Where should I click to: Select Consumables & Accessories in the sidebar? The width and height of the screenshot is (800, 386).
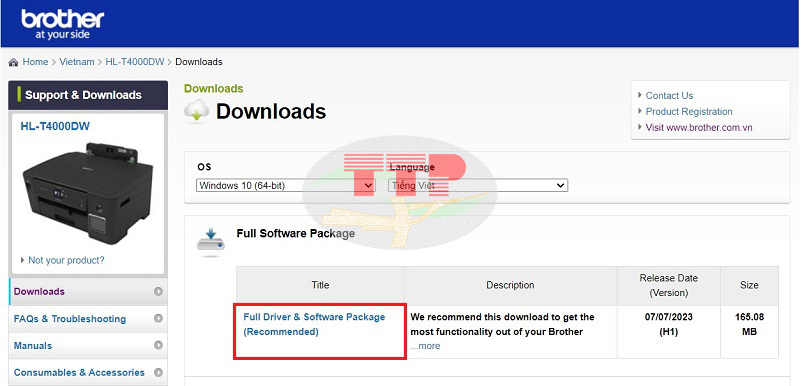[79, 373]
